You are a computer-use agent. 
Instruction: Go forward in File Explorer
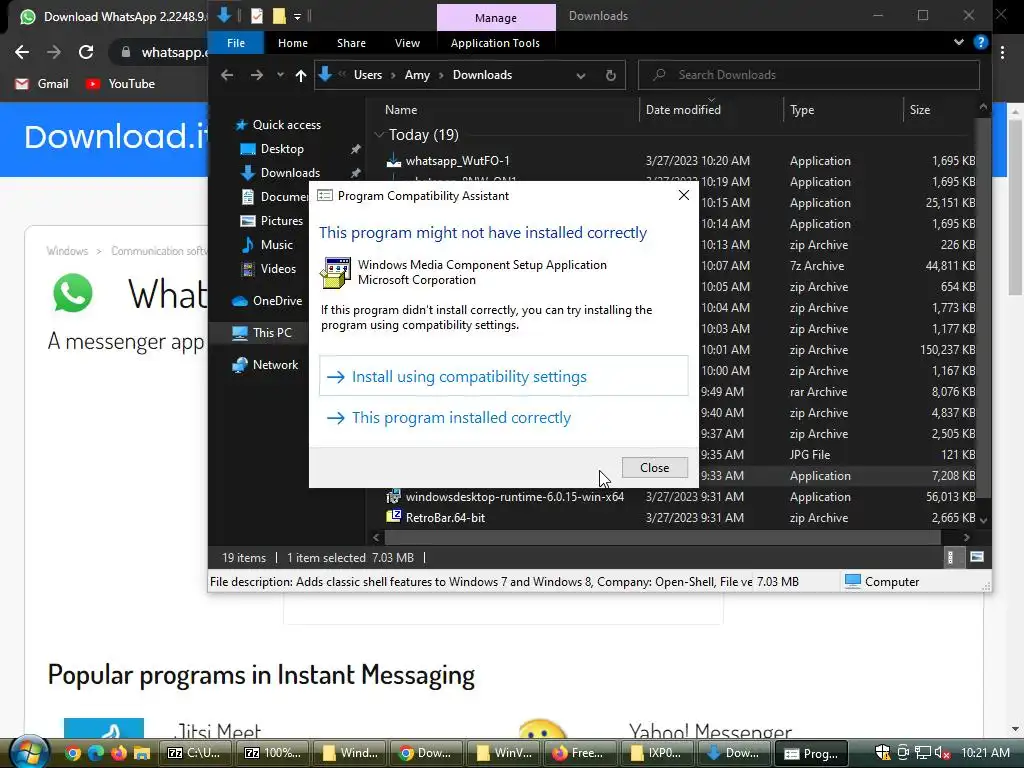[x=257, y=75]
